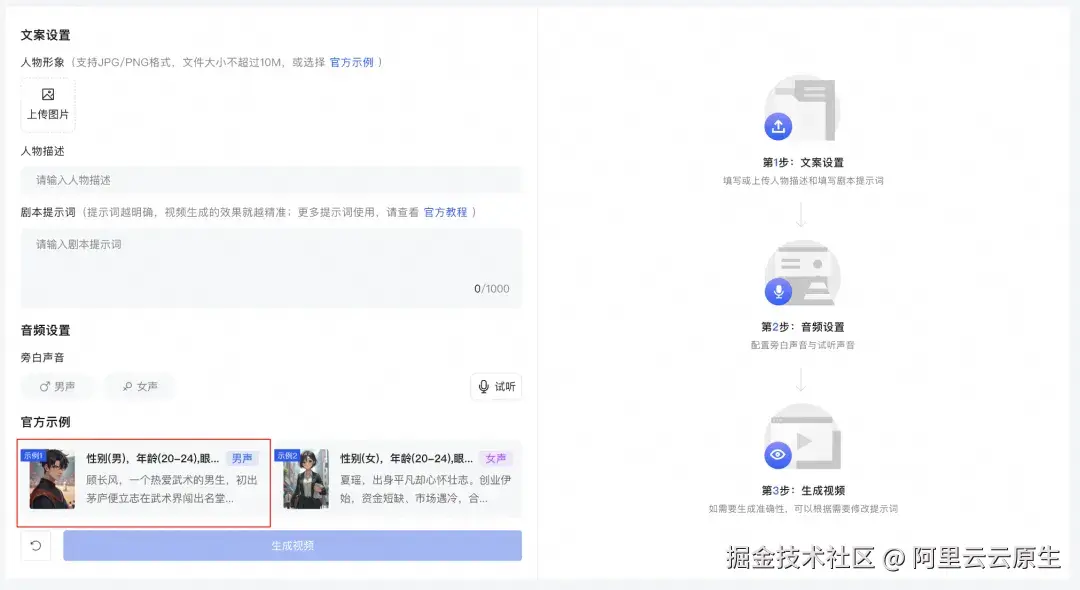This screenshot has height=590, width=1080.
Task: Click the 请输入人物描述 input field
Action: (x=270, y=179)
